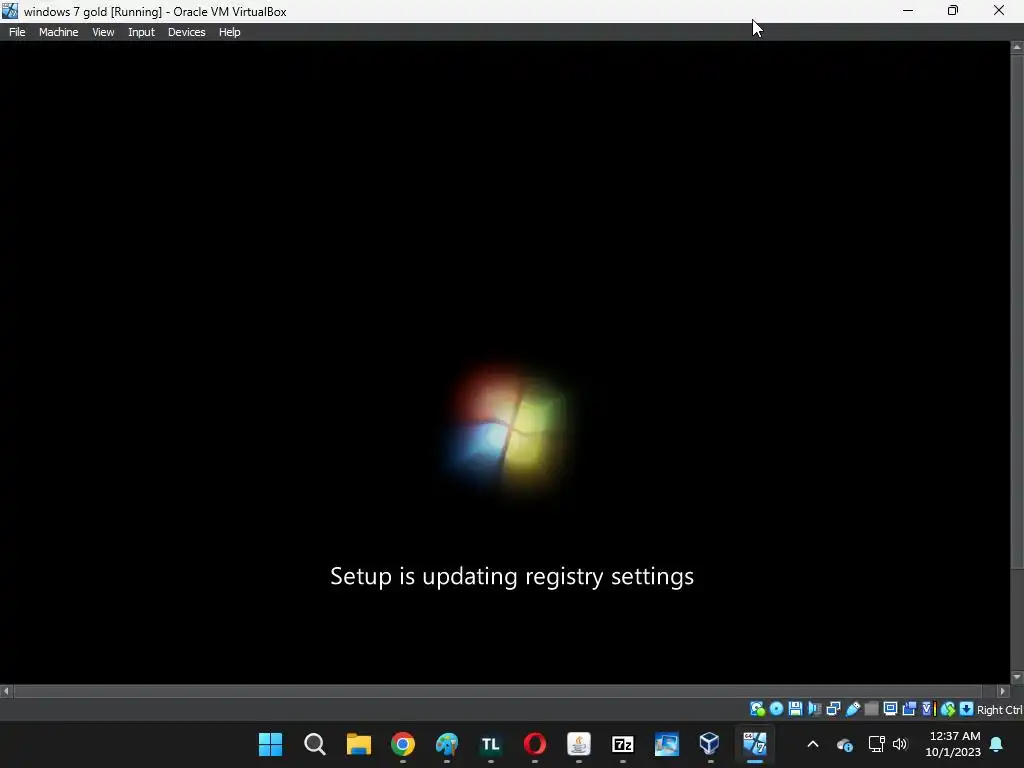Close the VirtualBox VM window

(x=999, y=11)
